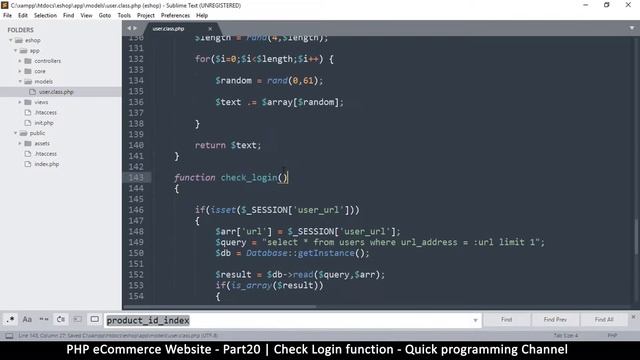The image size is (640, 360).
Task: Toggle highlight matches option
Action: tap(94, 319)
